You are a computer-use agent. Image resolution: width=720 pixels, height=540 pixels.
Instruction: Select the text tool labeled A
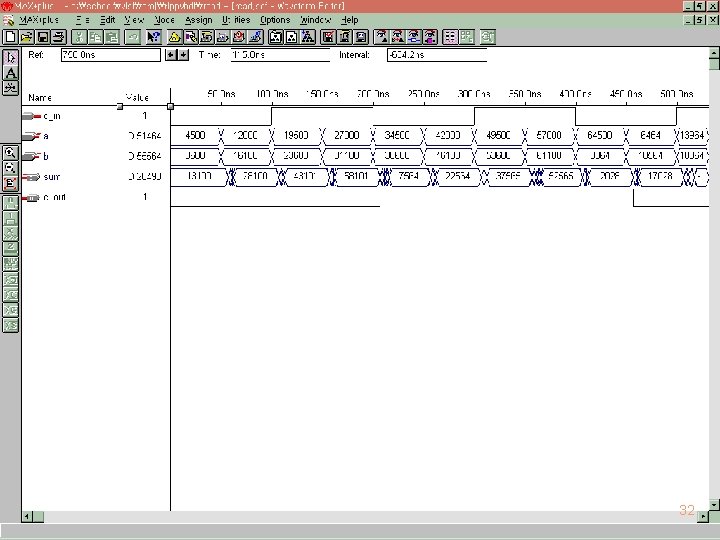[11, 73]
